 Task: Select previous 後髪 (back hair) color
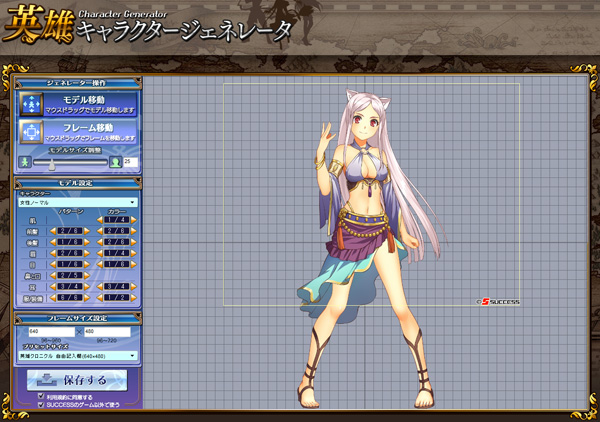tap(99, 242)
